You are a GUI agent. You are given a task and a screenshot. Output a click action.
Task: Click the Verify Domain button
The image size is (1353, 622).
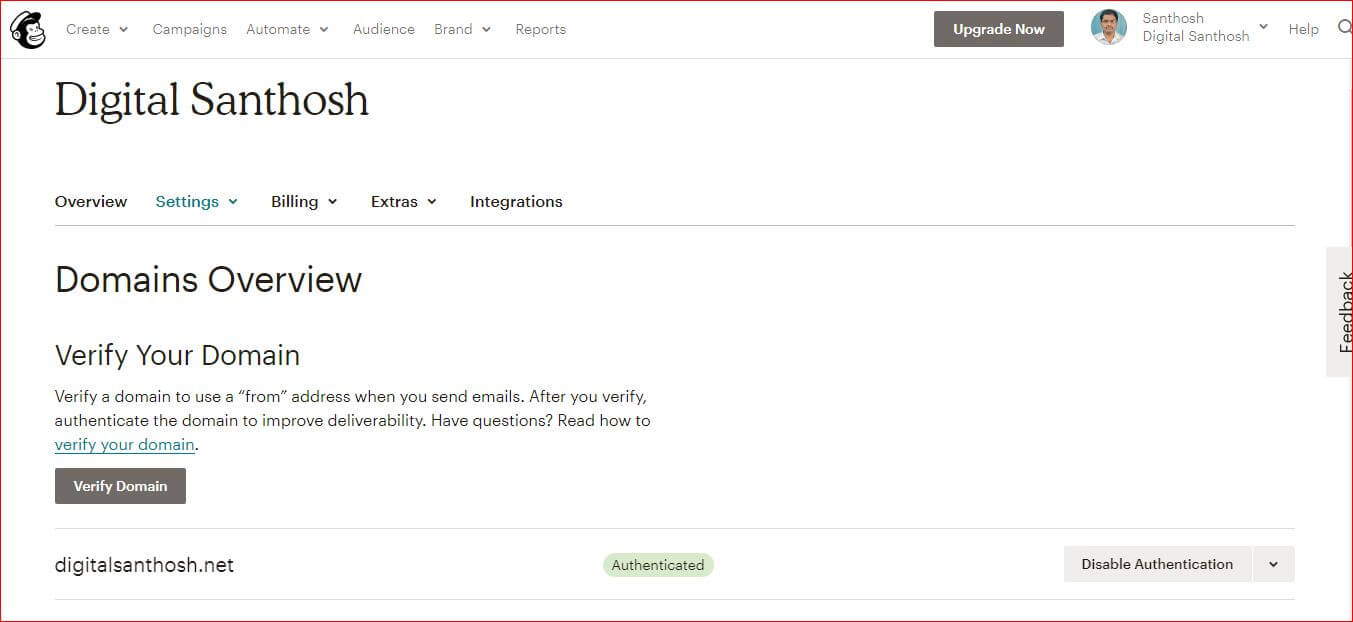[x=120, y=486]
